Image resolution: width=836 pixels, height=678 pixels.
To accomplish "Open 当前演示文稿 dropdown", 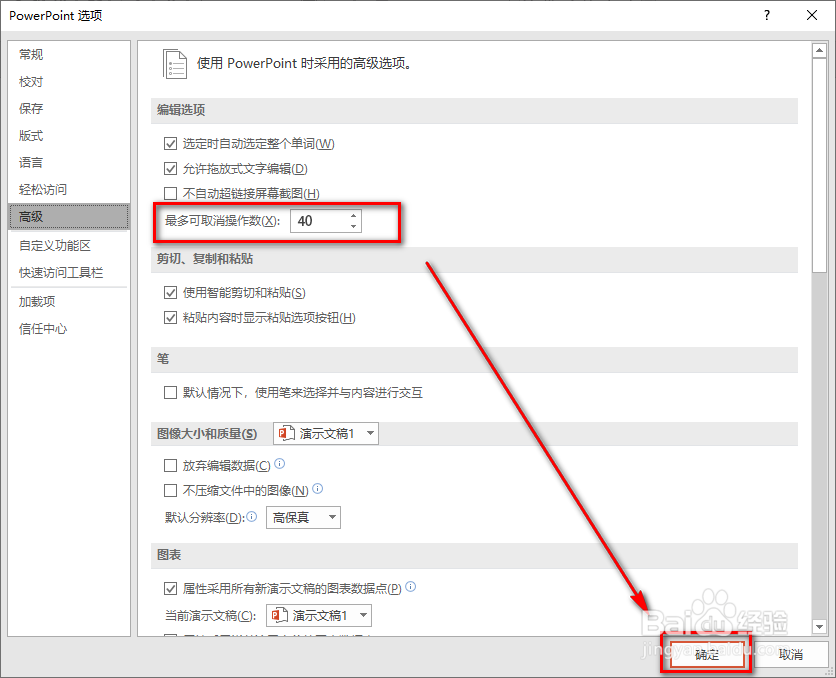I will pyautogui.click(x=319, y=616).
